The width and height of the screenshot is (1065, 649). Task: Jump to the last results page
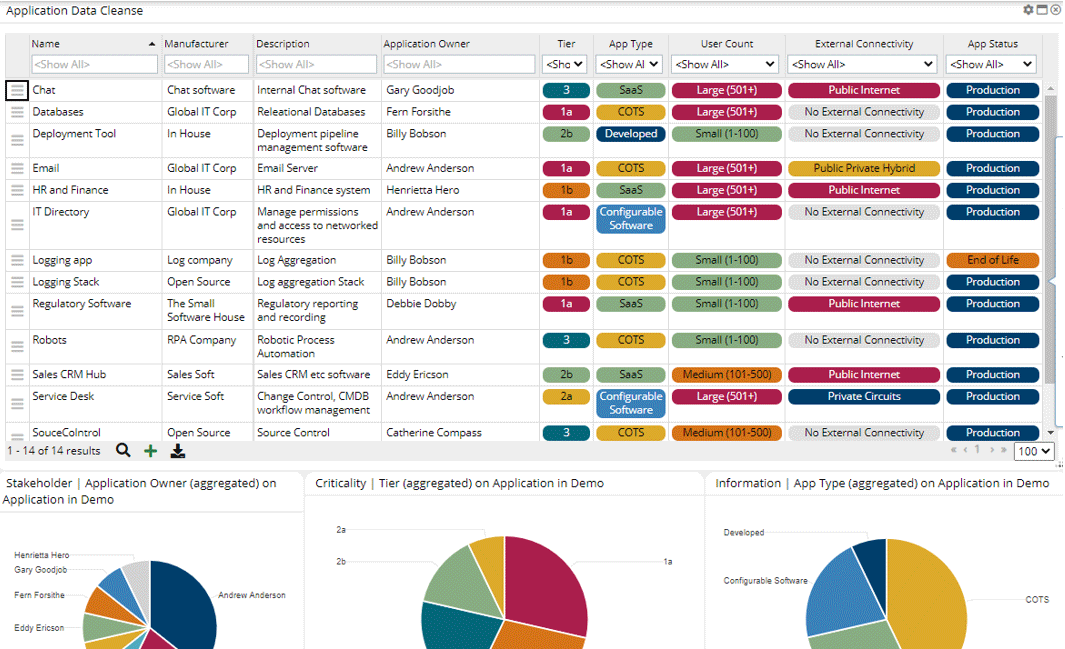pyautogui.click(x=1003, y=449)
